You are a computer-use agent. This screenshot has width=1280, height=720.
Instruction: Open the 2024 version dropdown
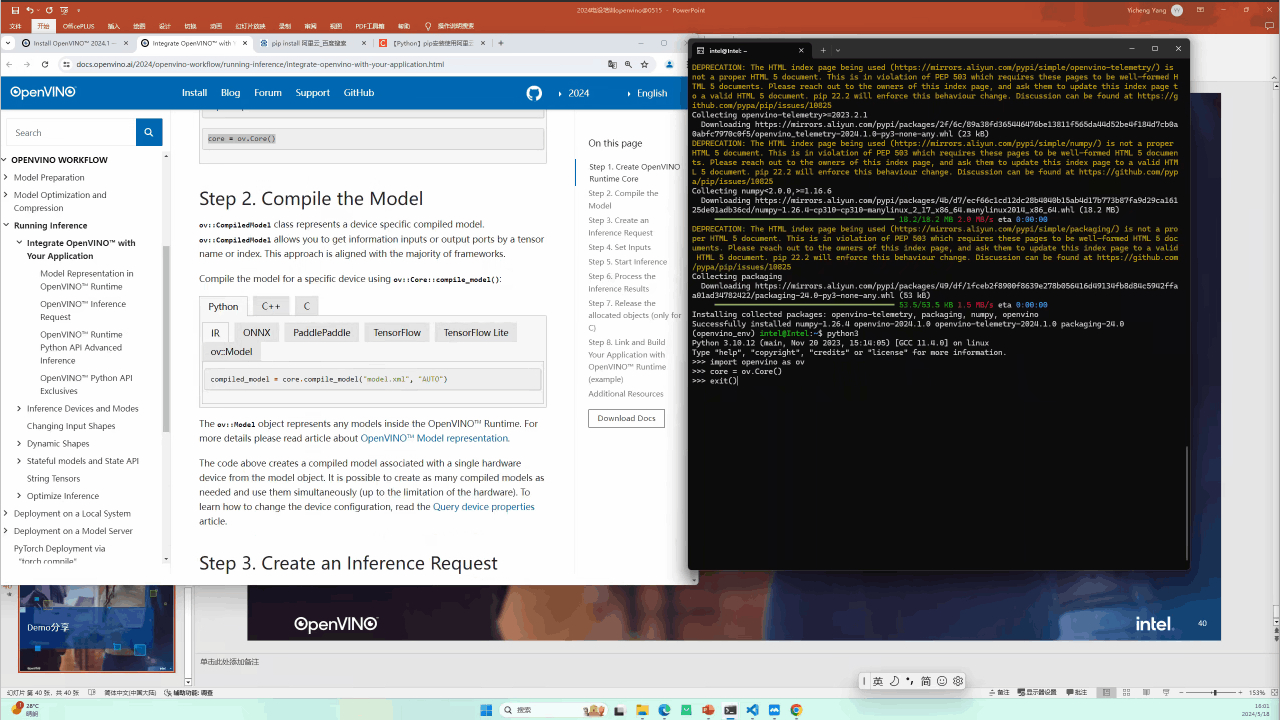(574, 93)
